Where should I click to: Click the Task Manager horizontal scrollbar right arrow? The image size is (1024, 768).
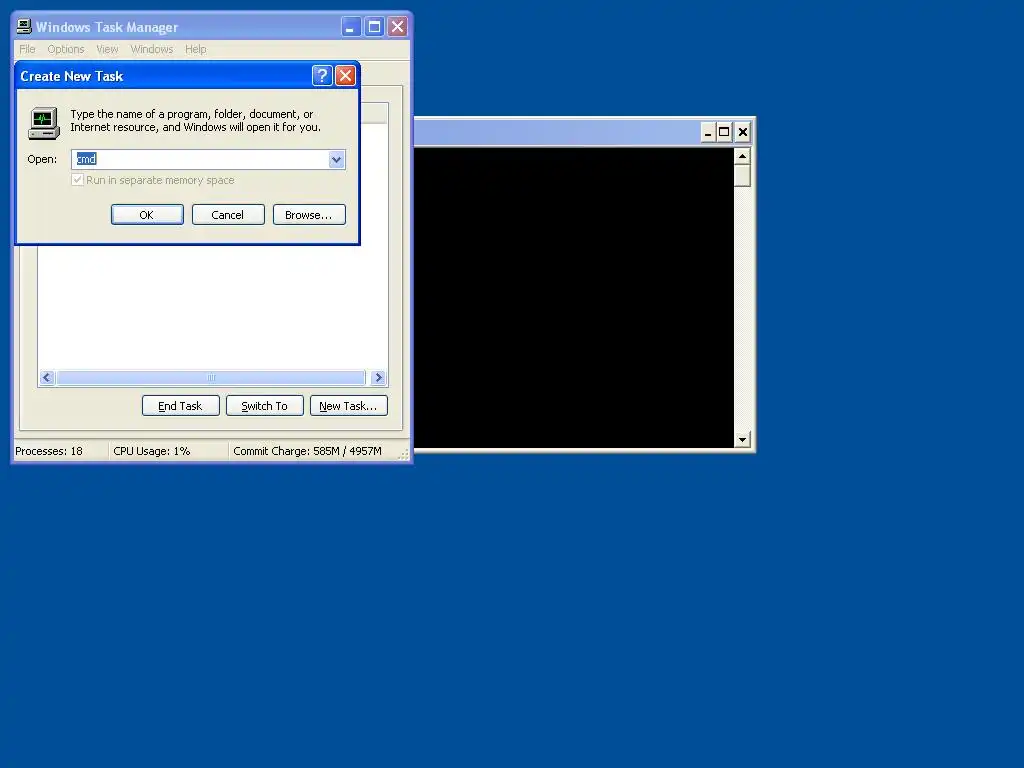pos(378,377)
